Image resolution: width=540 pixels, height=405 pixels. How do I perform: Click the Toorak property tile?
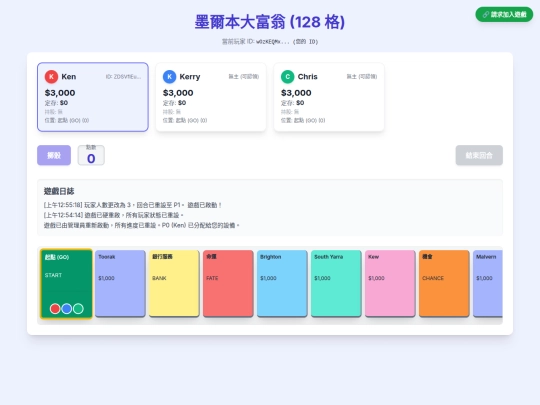[x=120, y=283]
